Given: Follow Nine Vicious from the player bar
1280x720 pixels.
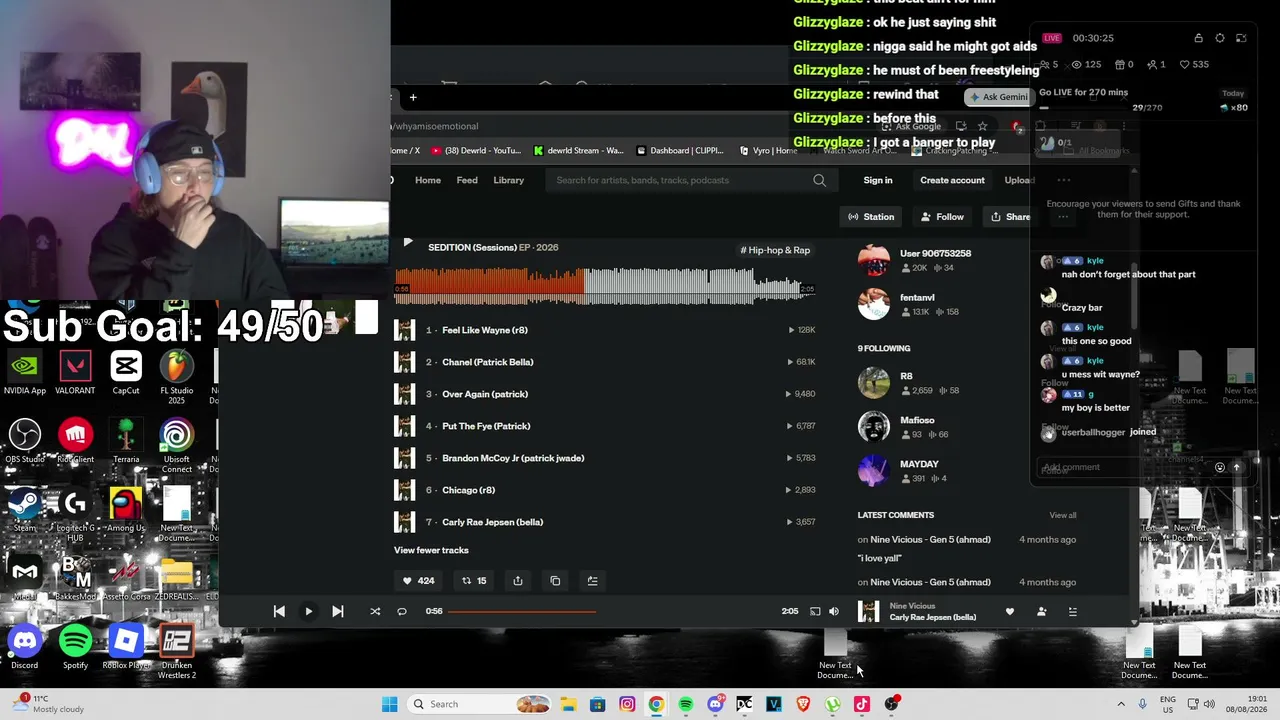Looking at the screenshot, I should (x=1041, y=612).
